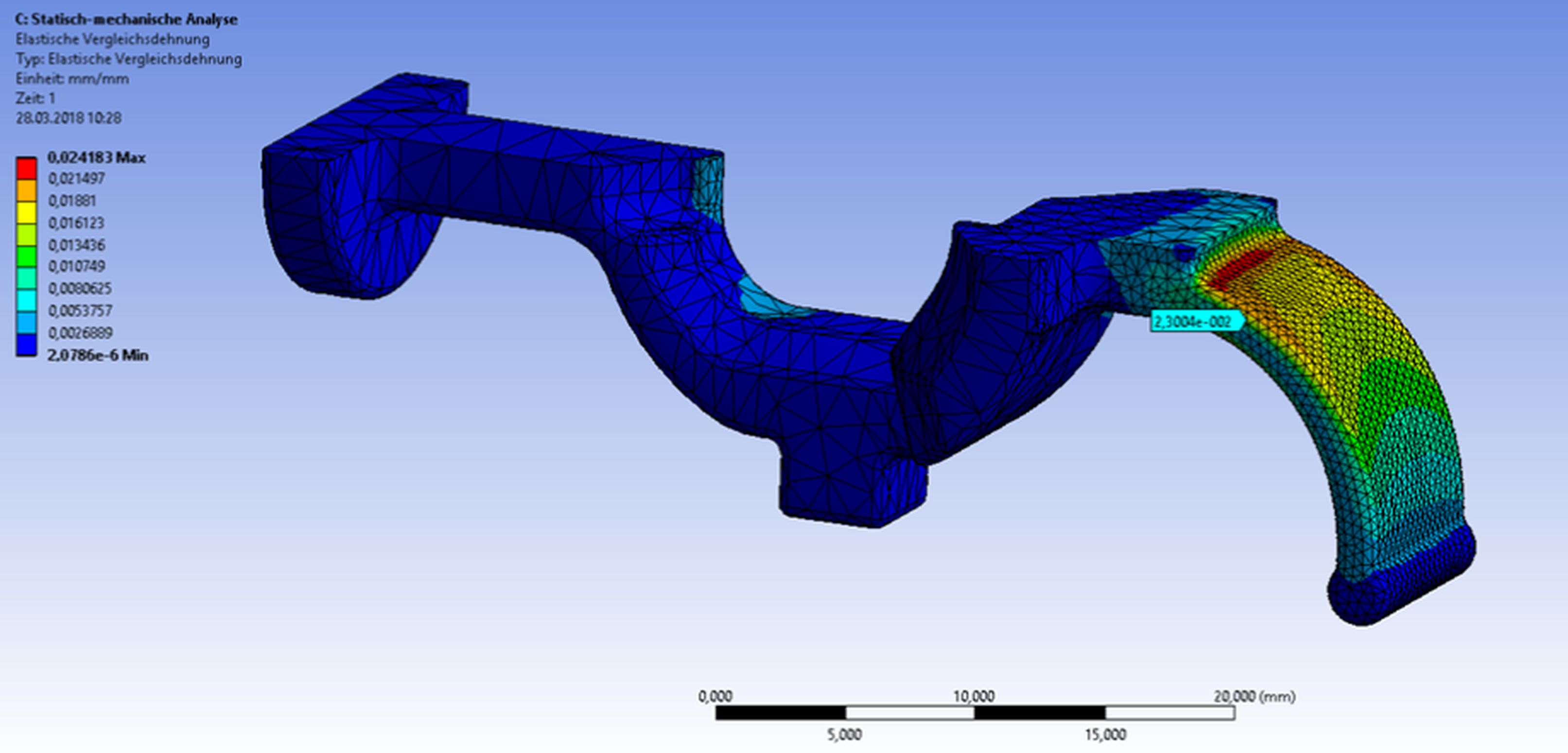Select the legend value 0,010749
Image resolution: width=1568 pixels, height=753 pixels.
77,266
